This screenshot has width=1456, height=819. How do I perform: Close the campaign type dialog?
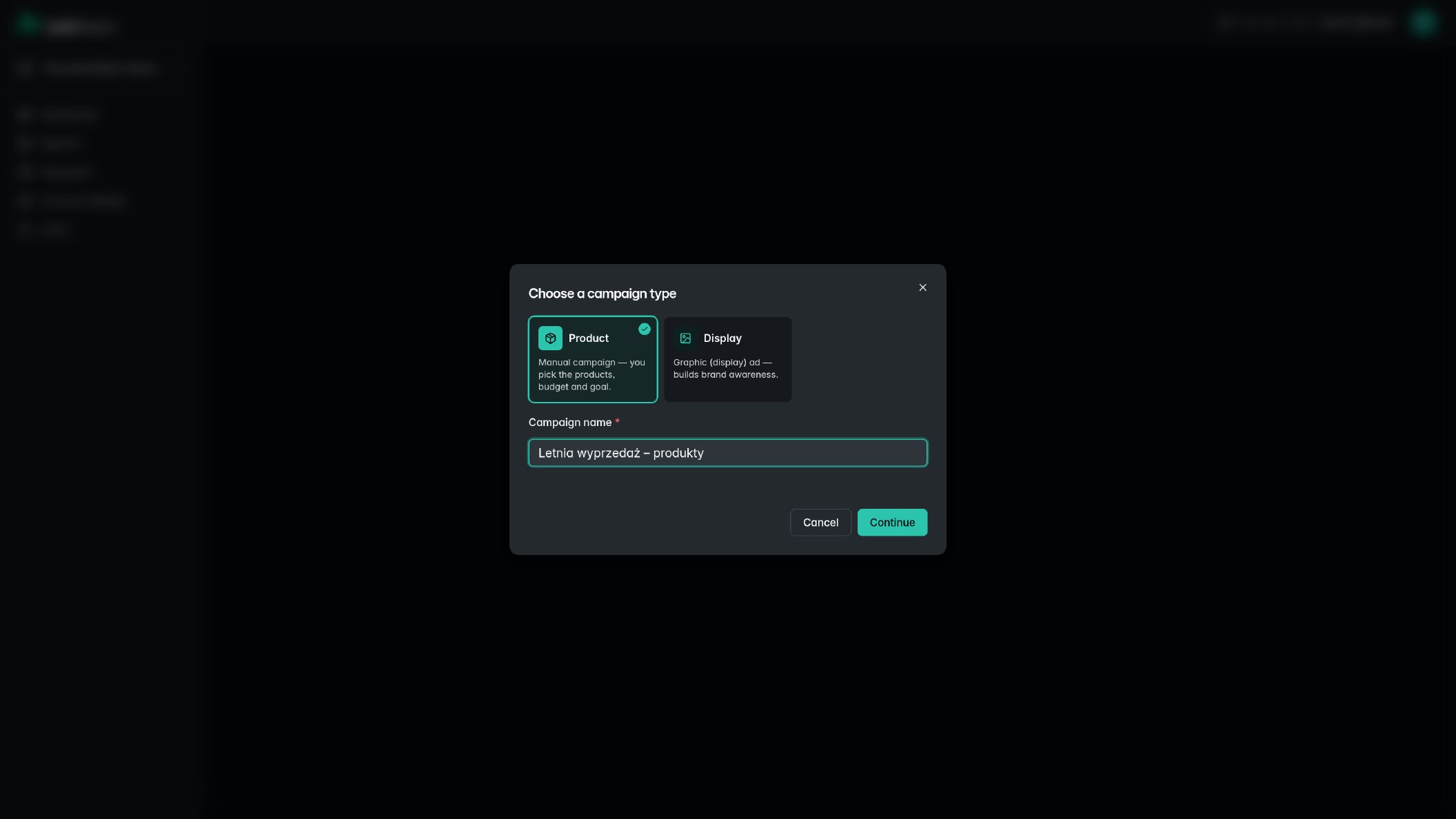(x=922, y=287)
